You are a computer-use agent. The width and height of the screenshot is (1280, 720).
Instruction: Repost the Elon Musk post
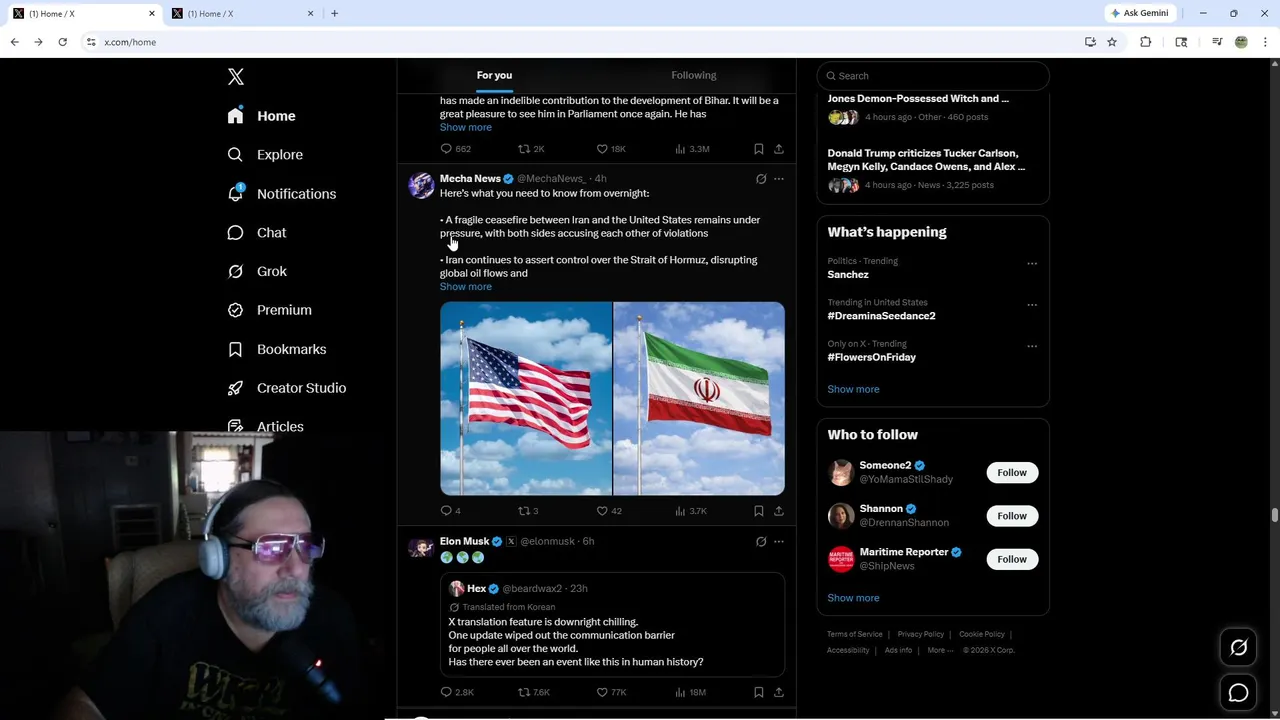click(523, 692)
